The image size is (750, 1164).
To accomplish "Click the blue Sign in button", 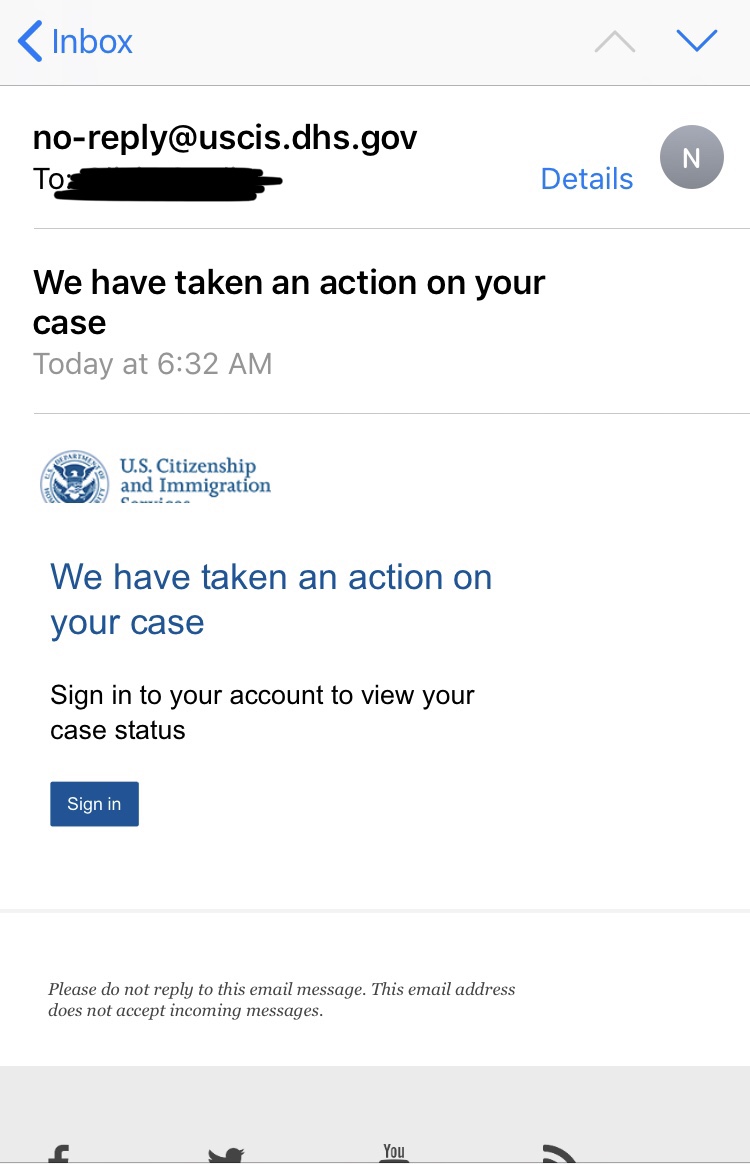I will click(x=94, y=803).
